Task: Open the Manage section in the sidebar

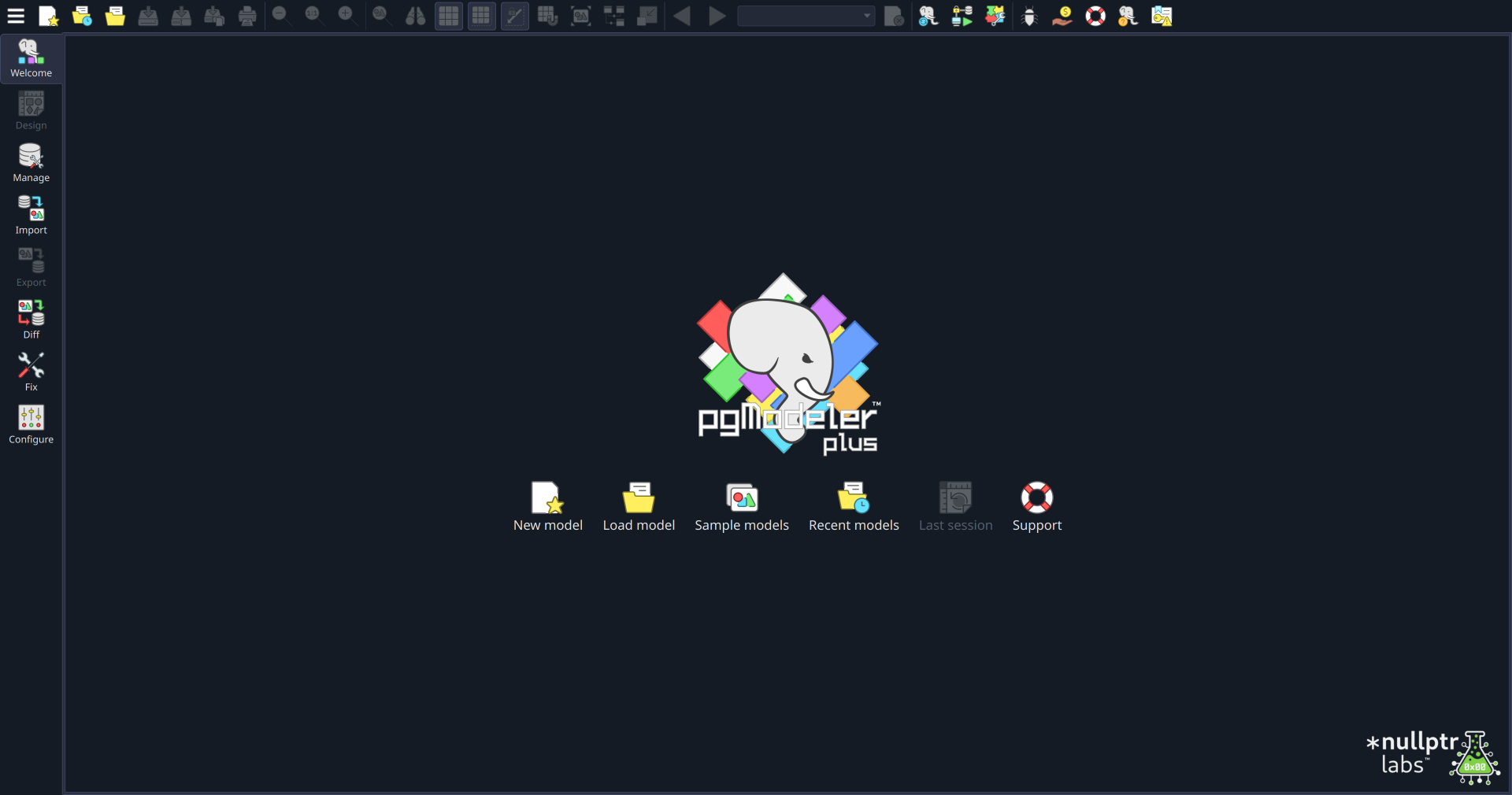Action: 31,163
